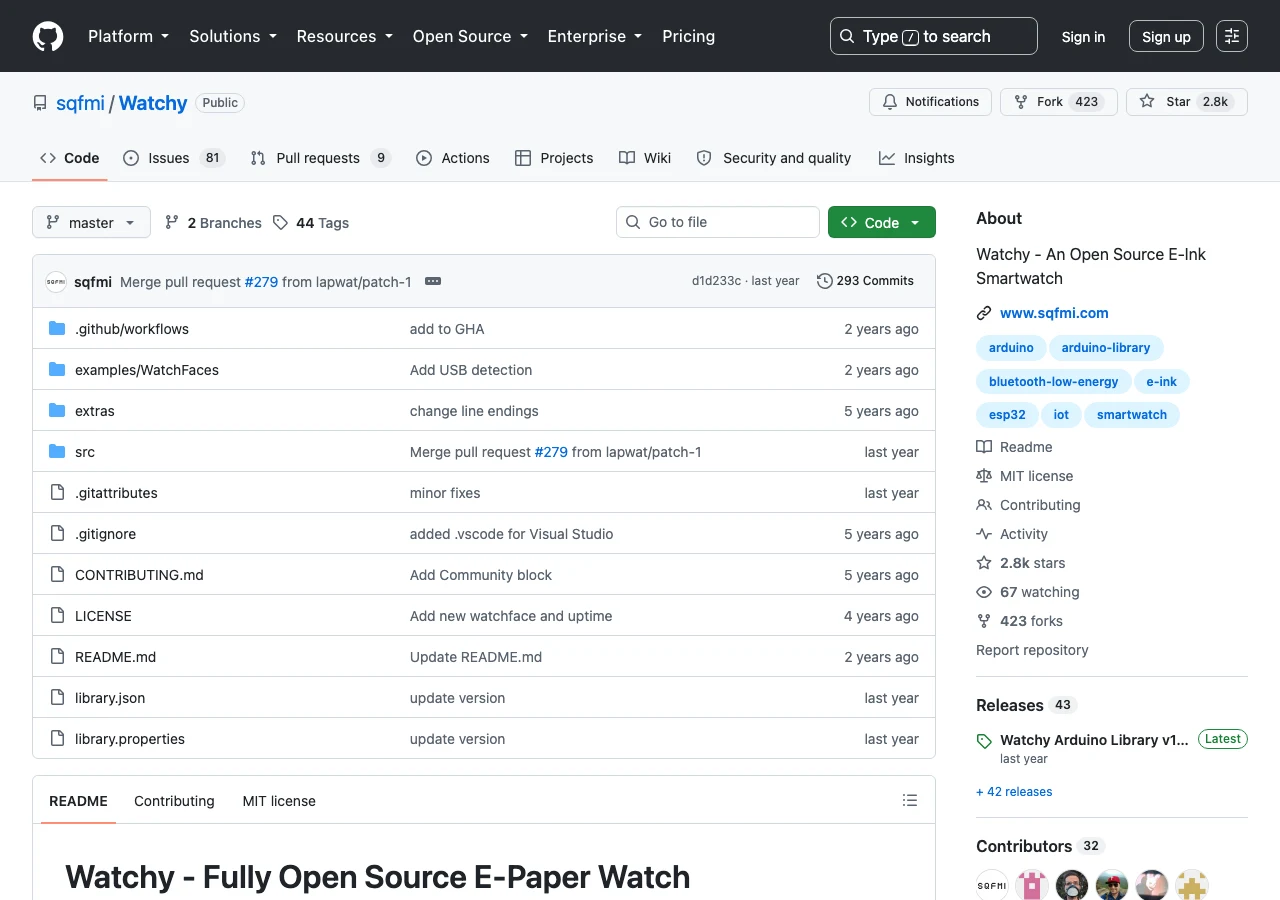Switch to the Insights tab
Viewport: 1280px width, 900px height.
tap(917, 158)
